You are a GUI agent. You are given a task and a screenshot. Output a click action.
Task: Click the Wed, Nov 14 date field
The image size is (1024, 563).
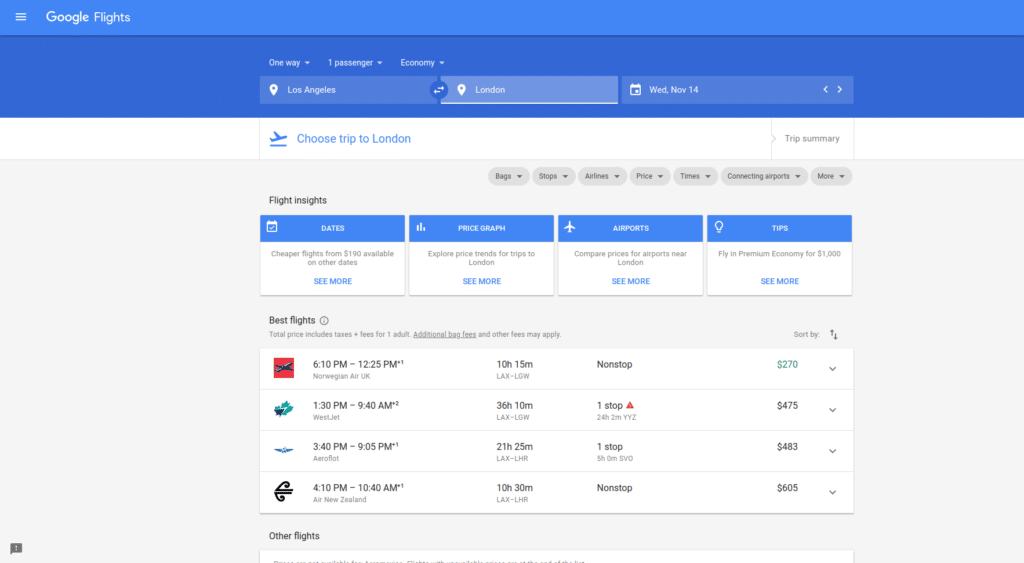(737, 90)
